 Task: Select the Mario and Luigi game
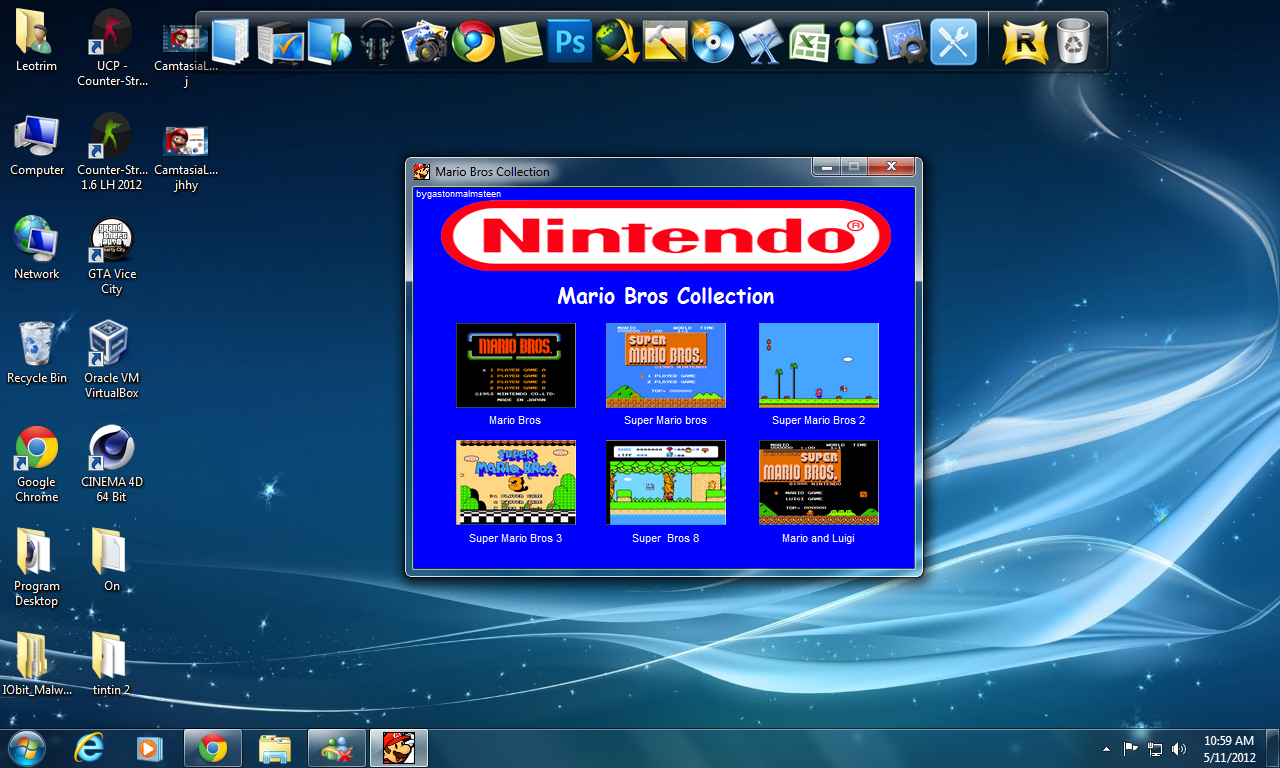(x=818, y=482)
